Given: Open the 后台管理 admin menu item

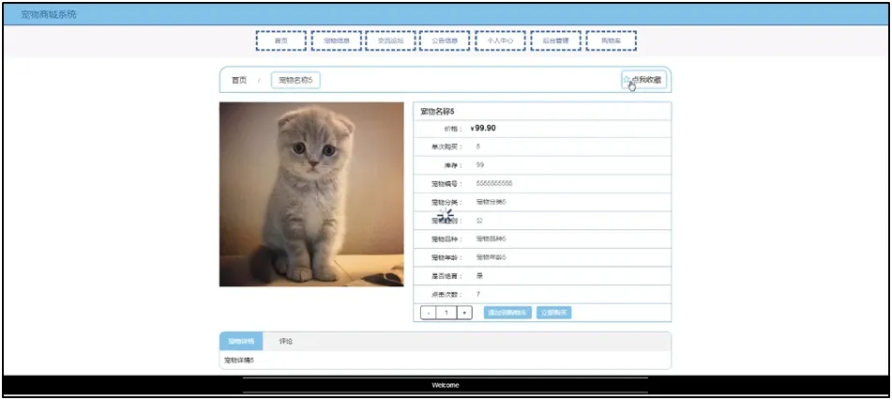Looking at the screenshot, I should point(555,41).
